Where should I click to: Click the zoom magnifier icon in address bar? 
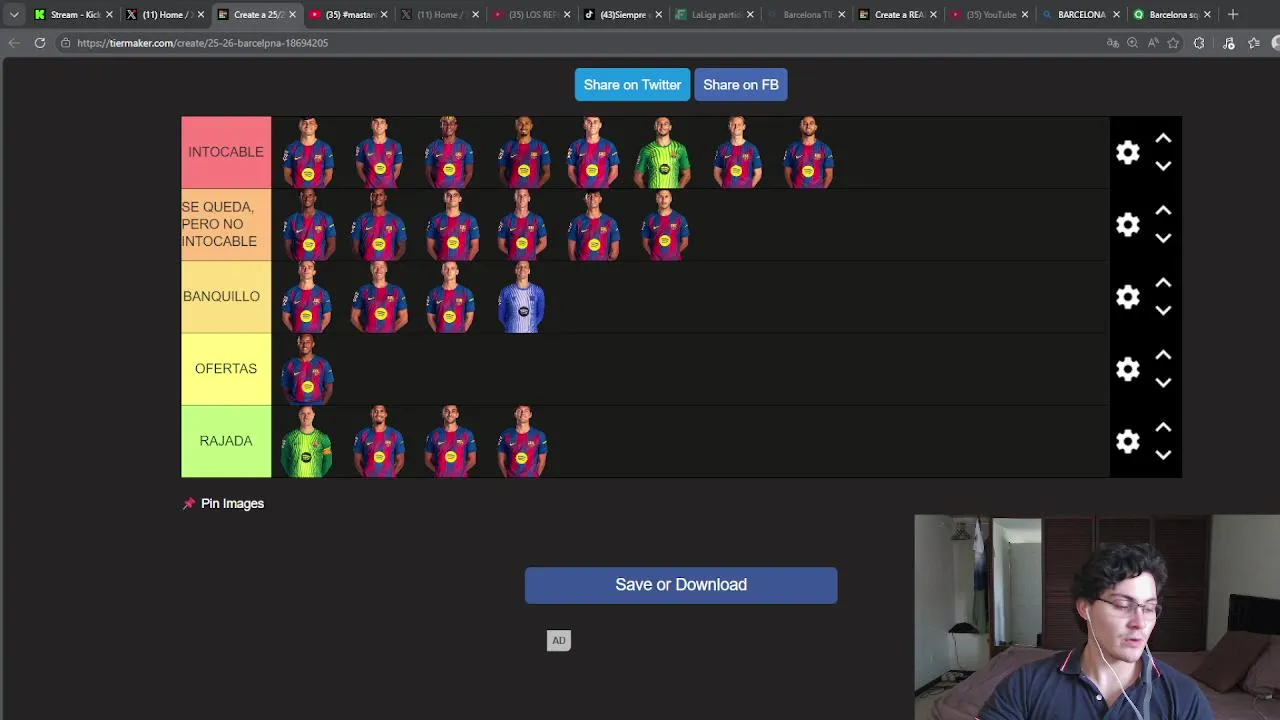[x=1132, y=43]
